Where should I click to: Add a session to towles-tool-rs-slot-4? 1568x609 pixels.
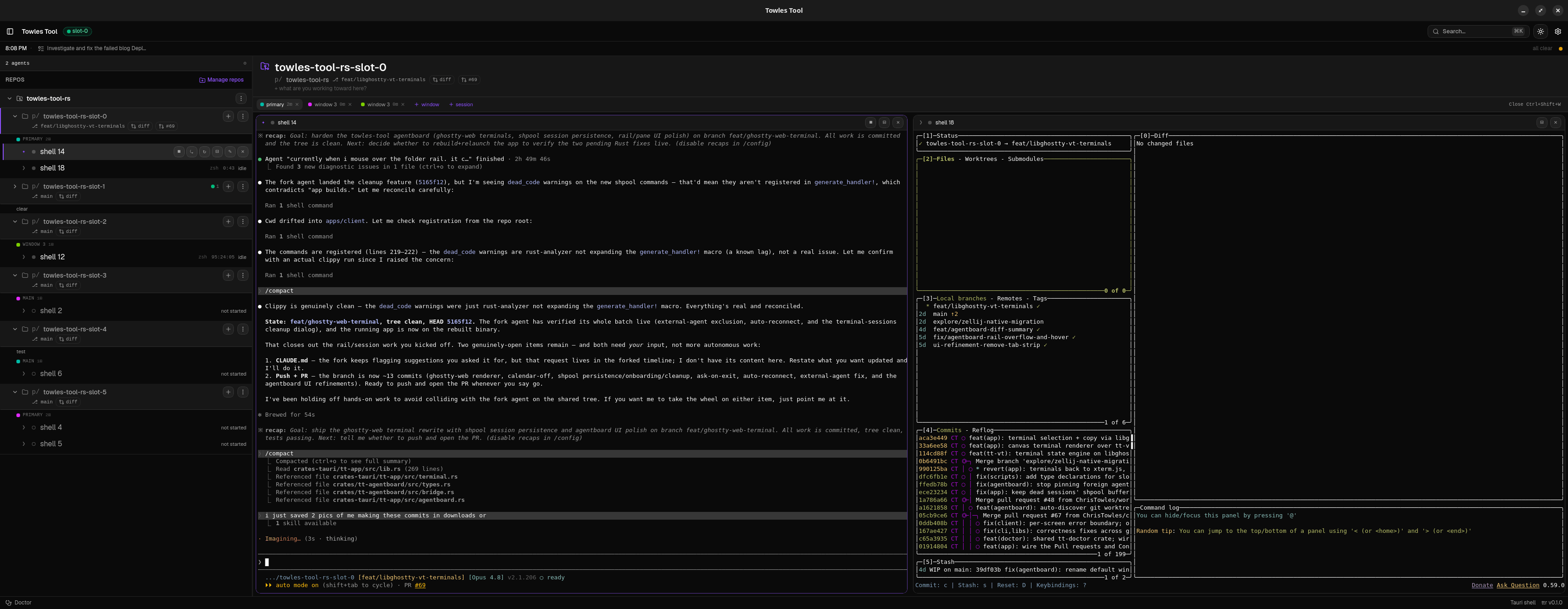coord(228,329)
